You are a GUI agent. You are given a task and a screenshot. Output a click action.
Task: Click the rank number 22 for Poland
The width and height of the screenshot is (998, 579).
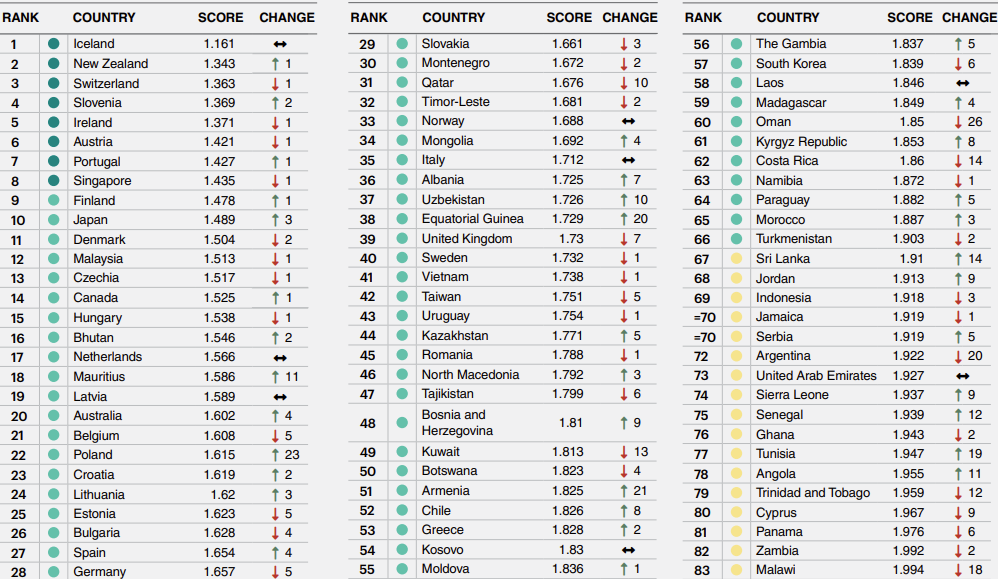(x=18, y=456)
